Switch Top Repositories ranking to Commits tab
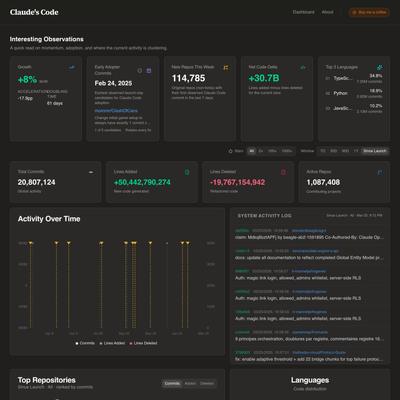This screenshot has height=400, width=400. (x=172, y=383)
